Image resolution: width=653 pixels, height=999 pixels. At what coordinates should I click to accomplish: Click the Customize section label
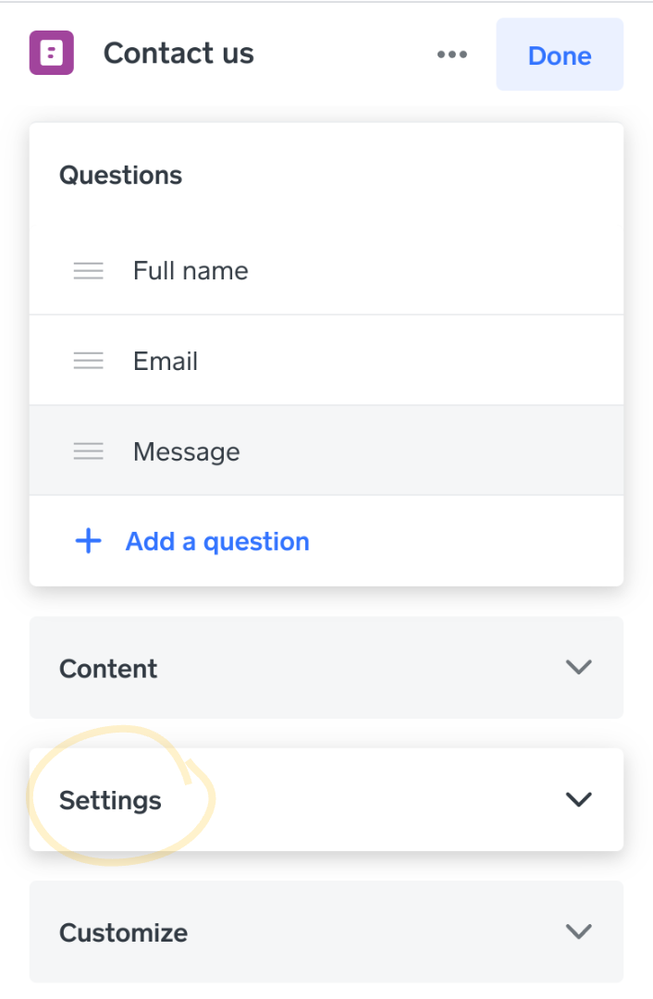point(123,933)
